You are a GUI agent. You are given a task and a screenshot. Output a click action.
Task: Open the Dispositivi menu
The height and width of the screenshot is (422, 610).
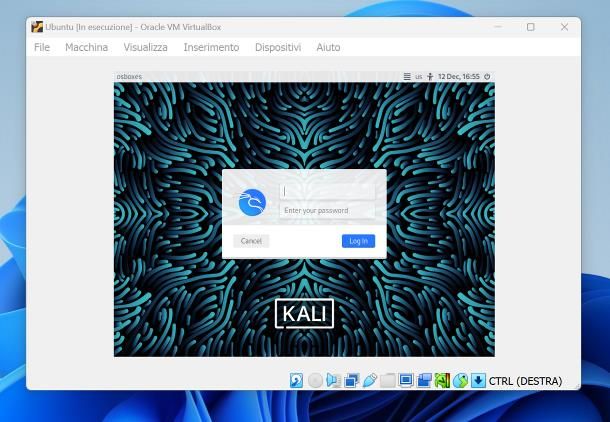(278, 47)
